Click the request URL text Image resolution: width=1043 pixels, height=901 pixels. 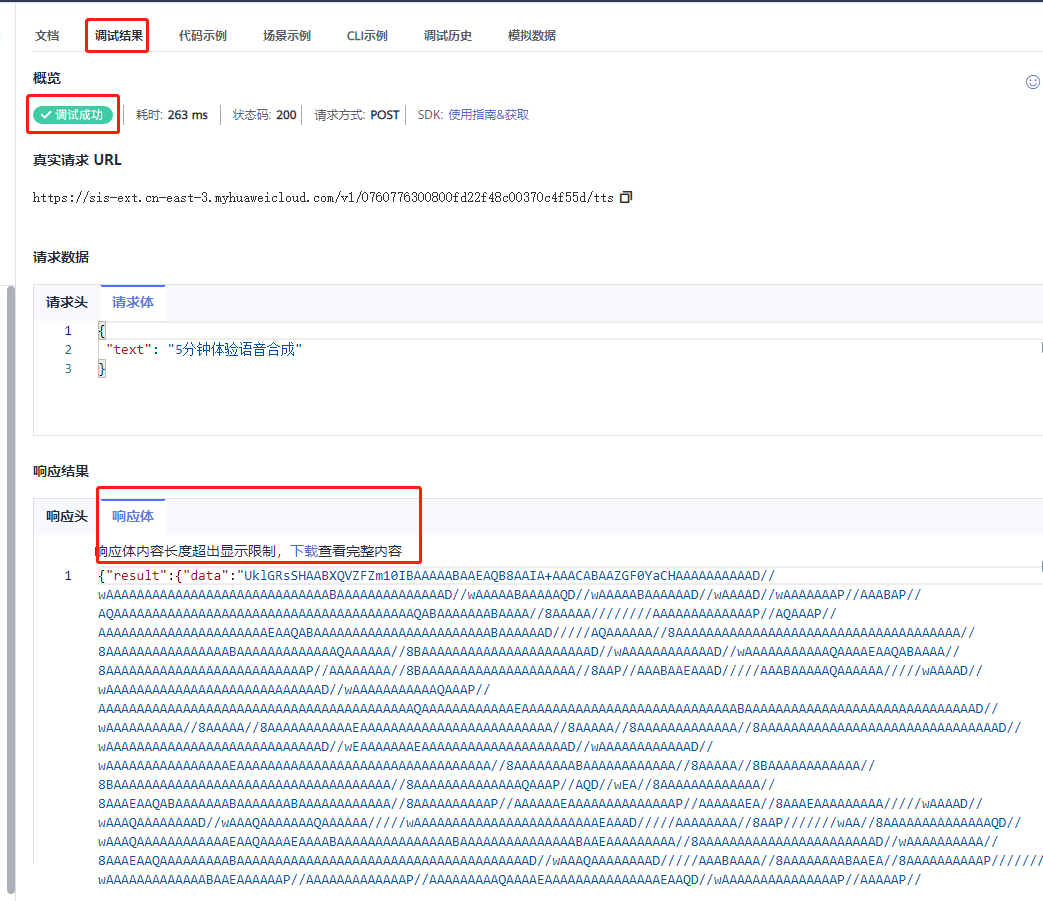[x=323, y=197]
